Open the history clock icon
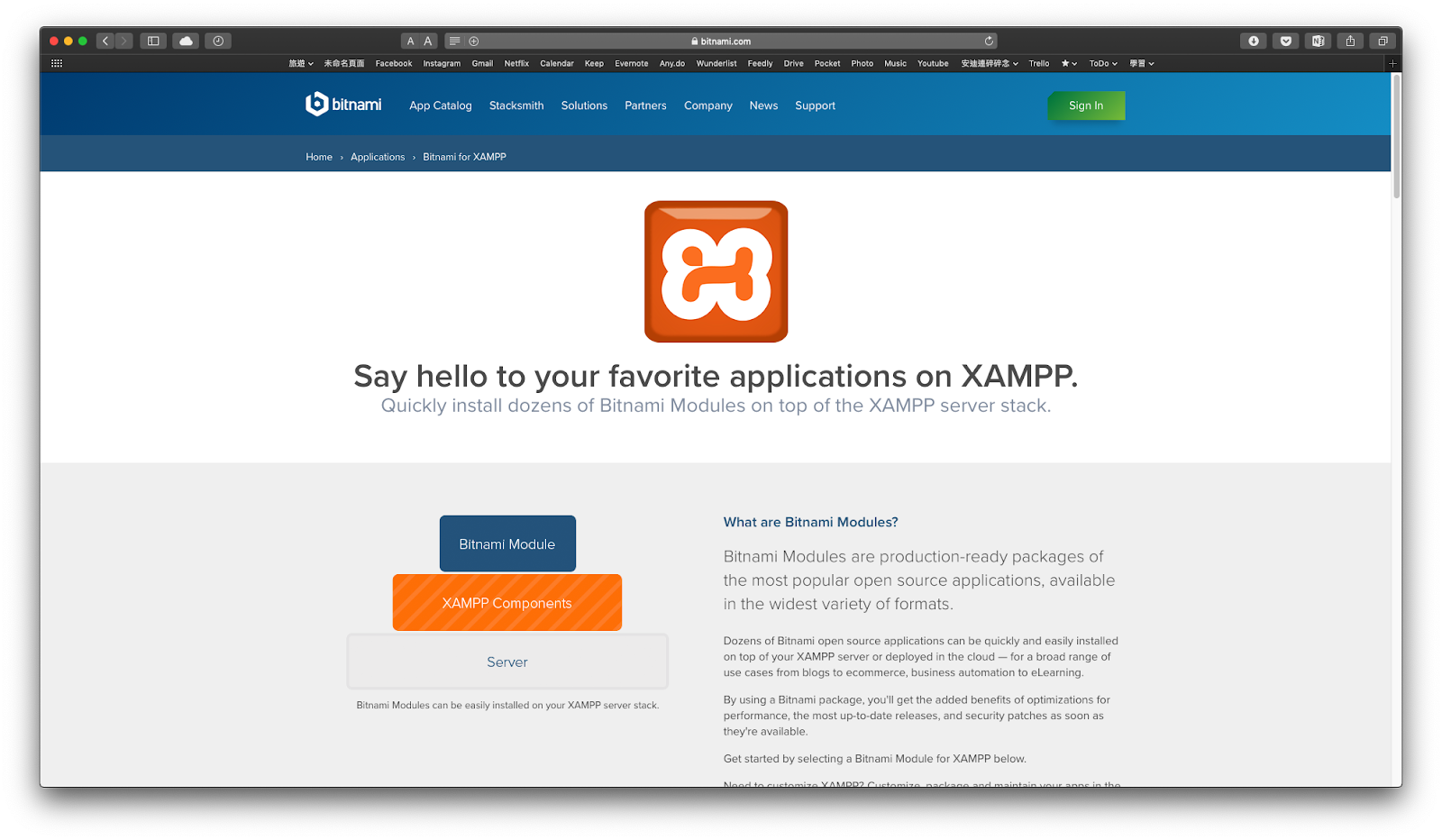The image size is (1442, 840). click(x=218, y=41)
